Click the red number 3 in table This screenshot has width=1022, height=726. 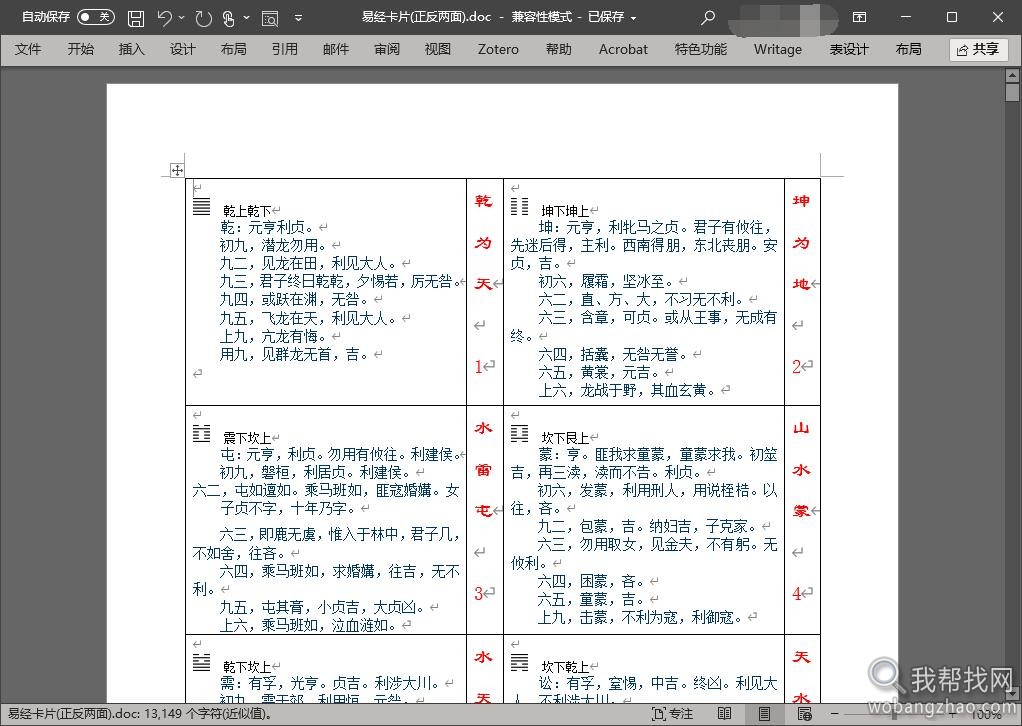tap(479, 594)
